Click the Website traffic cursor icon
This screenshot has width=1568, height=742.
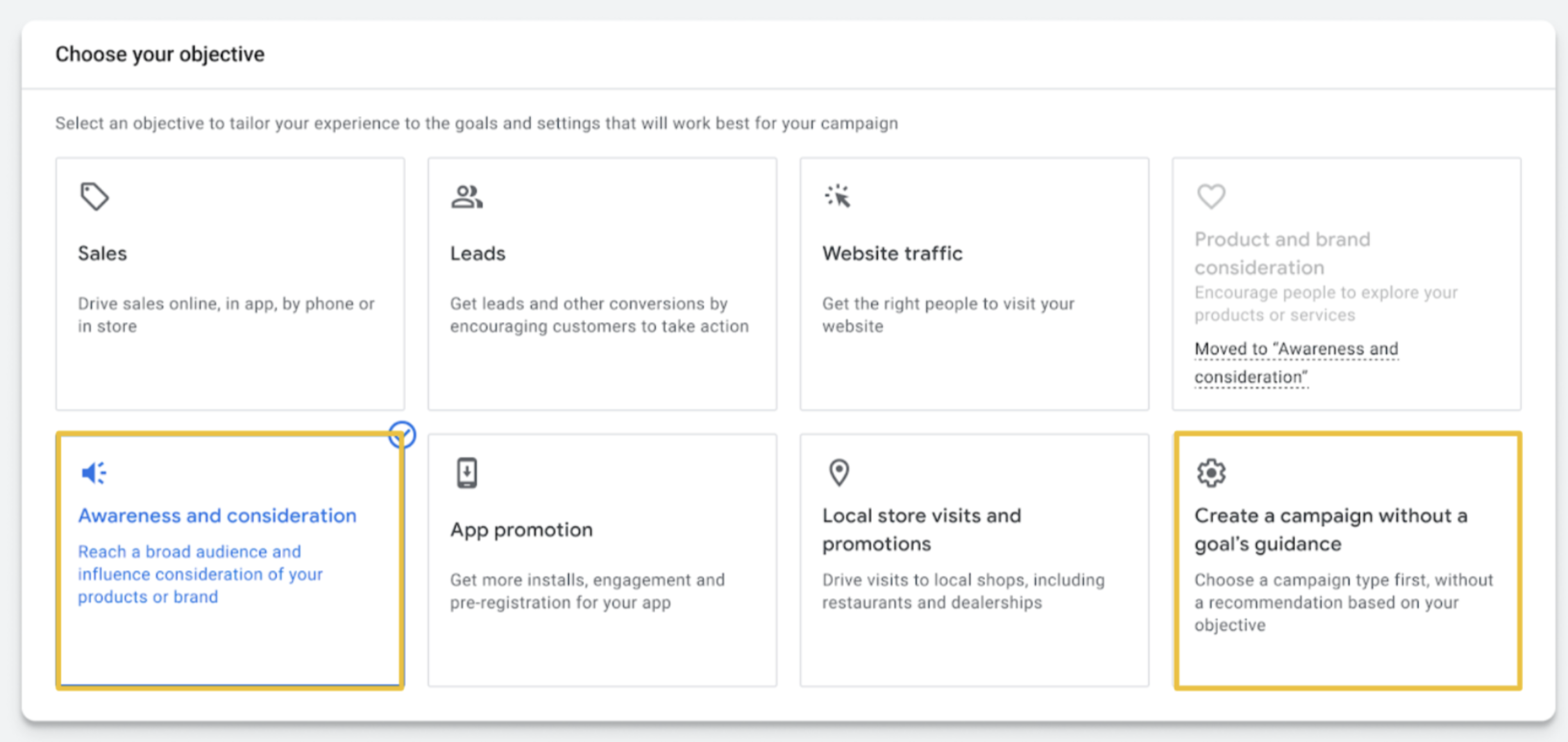point(838,196)
